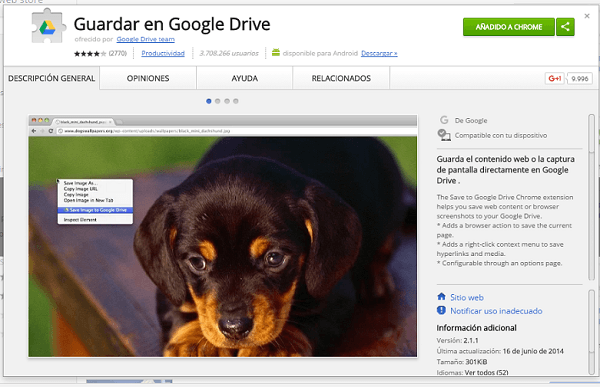This screenshot has height=387, width=600.
Task: Click the Información adicional heading
Action: 476,328
